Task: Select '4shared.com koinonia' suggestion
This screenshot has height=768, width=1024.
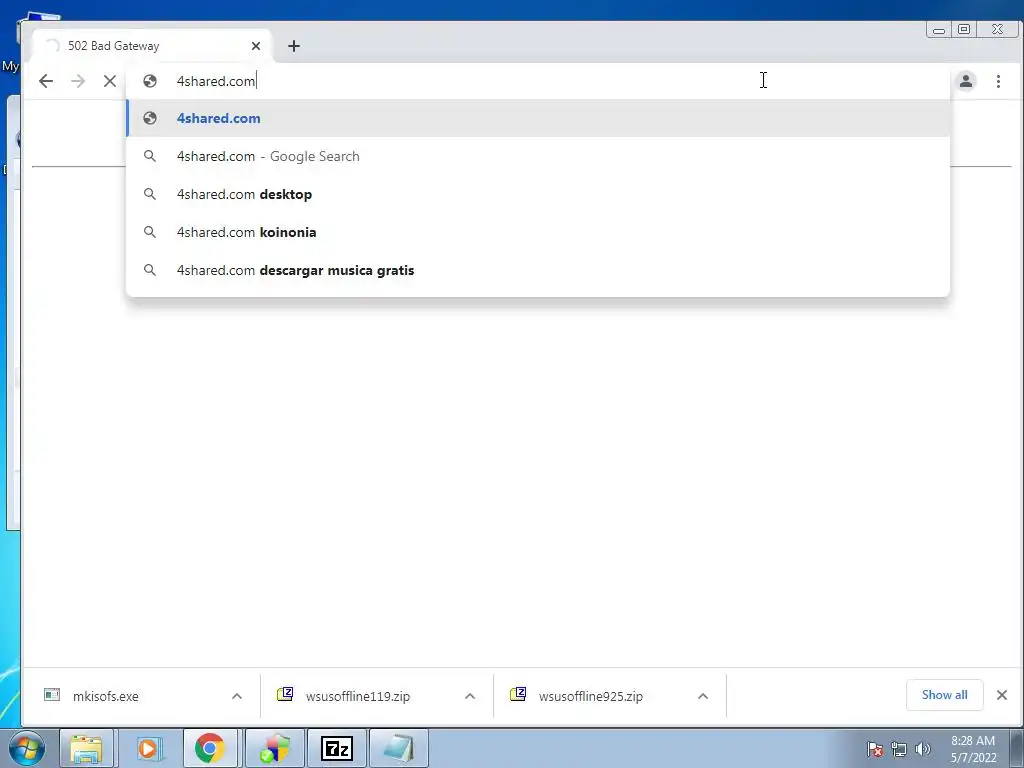Action: (x=538, y=232)
